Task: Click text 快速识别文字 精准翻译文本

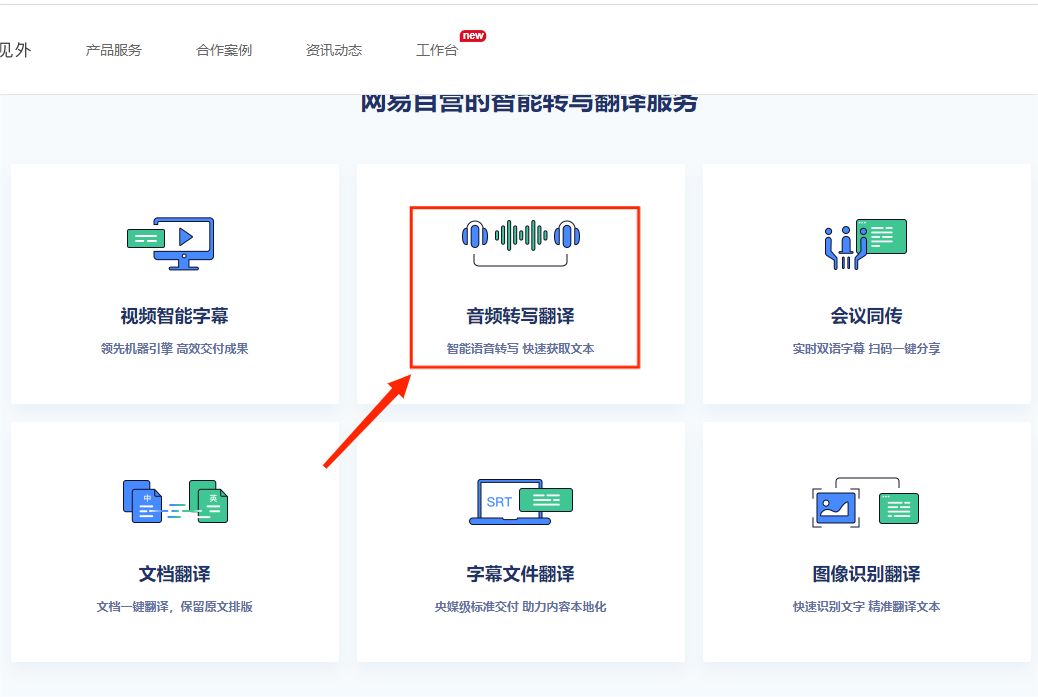Action: click(x=866, y=607)
